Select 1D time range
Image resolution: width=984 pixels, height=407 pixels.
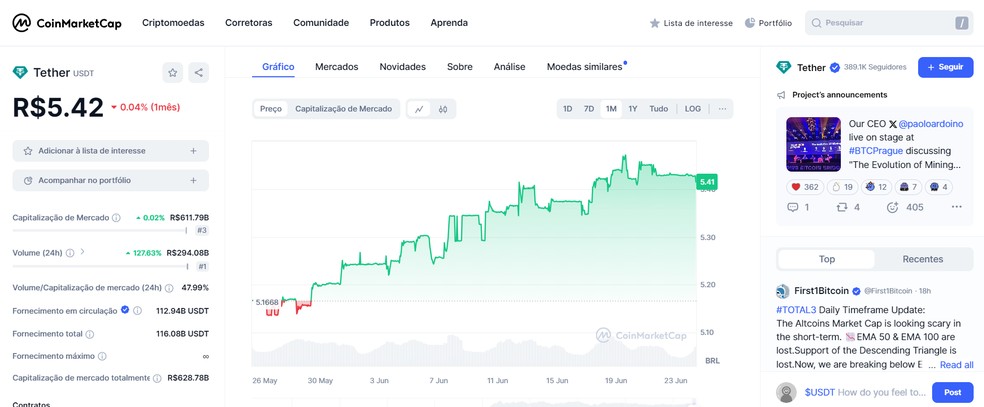coord(567,109)
